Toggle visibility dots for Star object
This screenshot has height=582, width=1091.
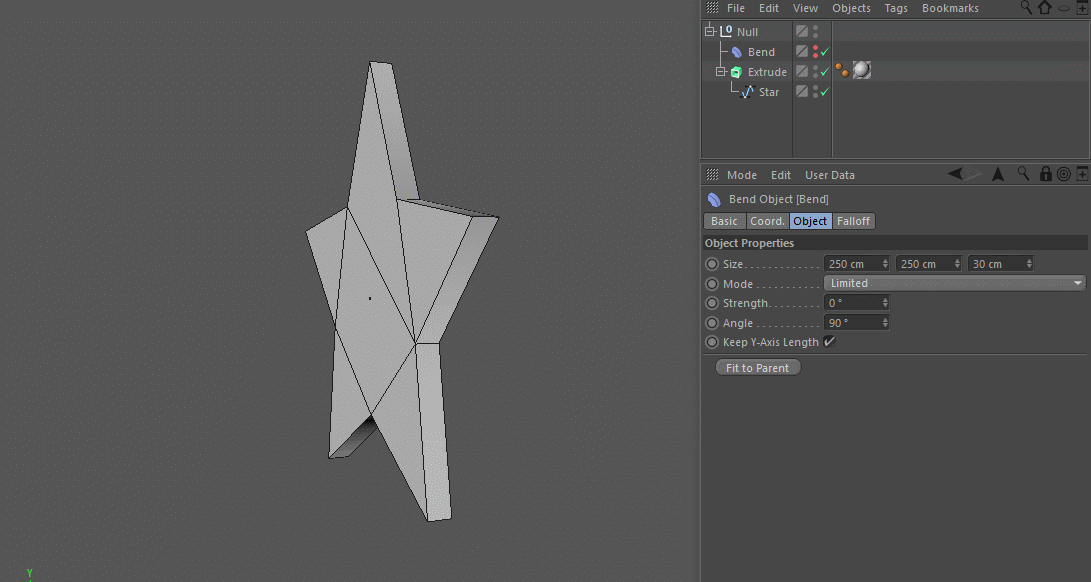(815, 92)
